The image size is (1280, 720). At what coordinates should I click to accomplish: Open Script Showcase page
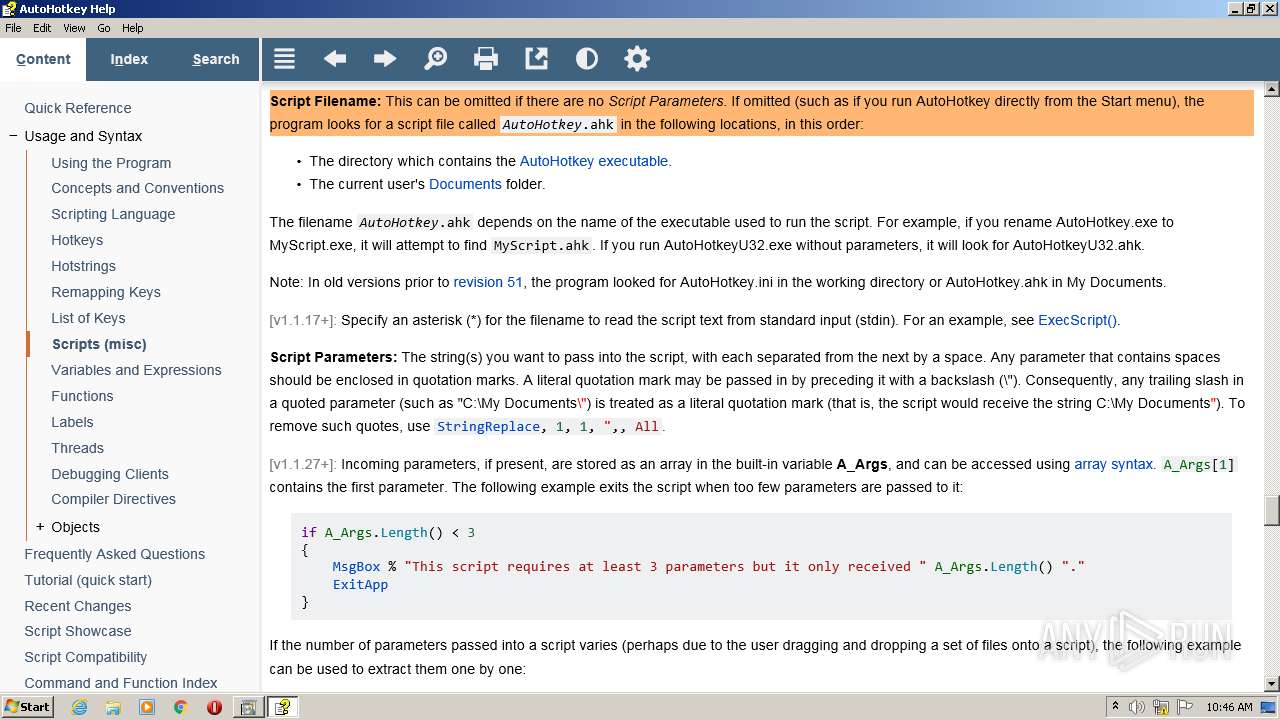[78, 631]
